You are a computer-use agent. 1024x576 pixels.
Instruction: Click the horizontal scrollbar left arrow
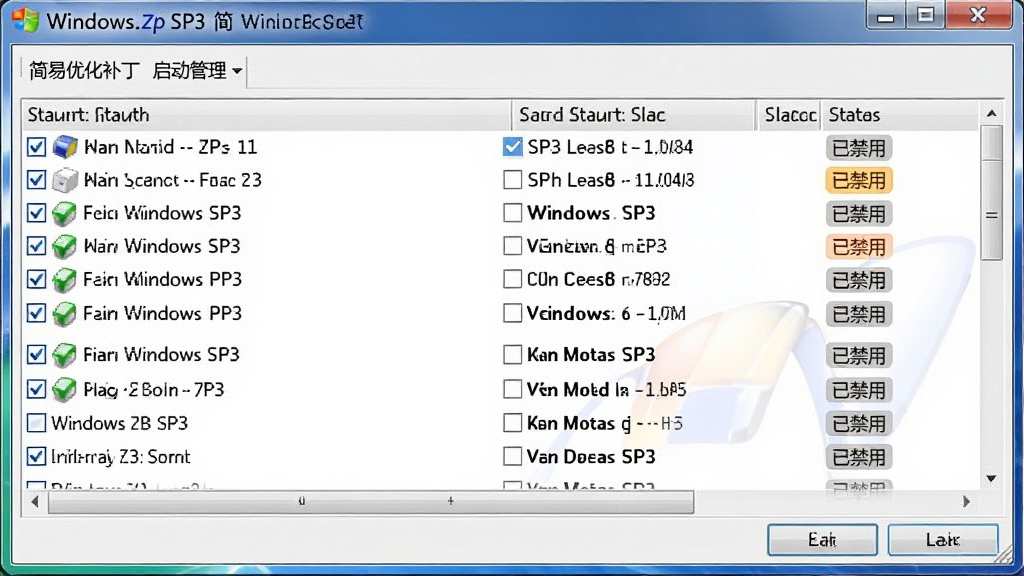click(x=35, y=502)
